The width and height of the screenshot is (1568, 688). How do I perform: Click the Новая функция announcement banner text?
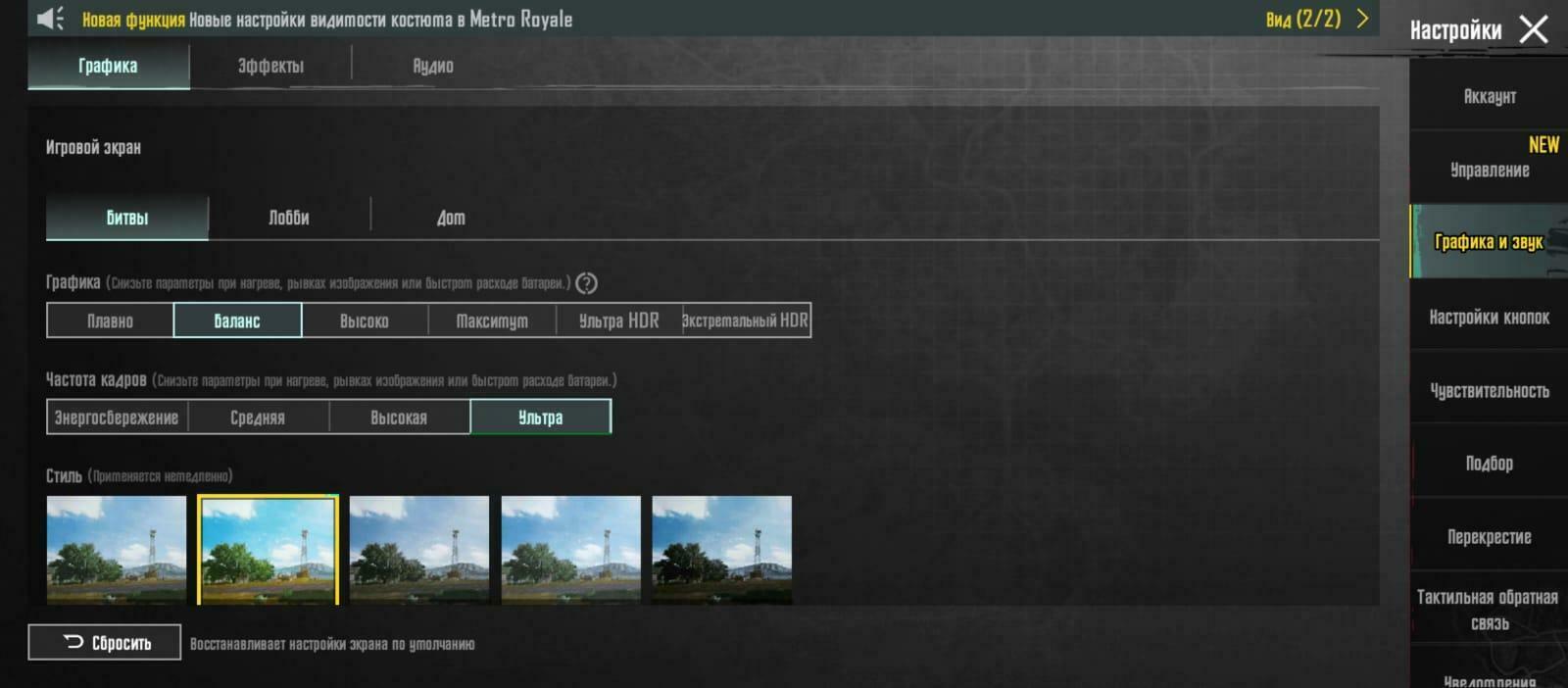click(327, 20)
